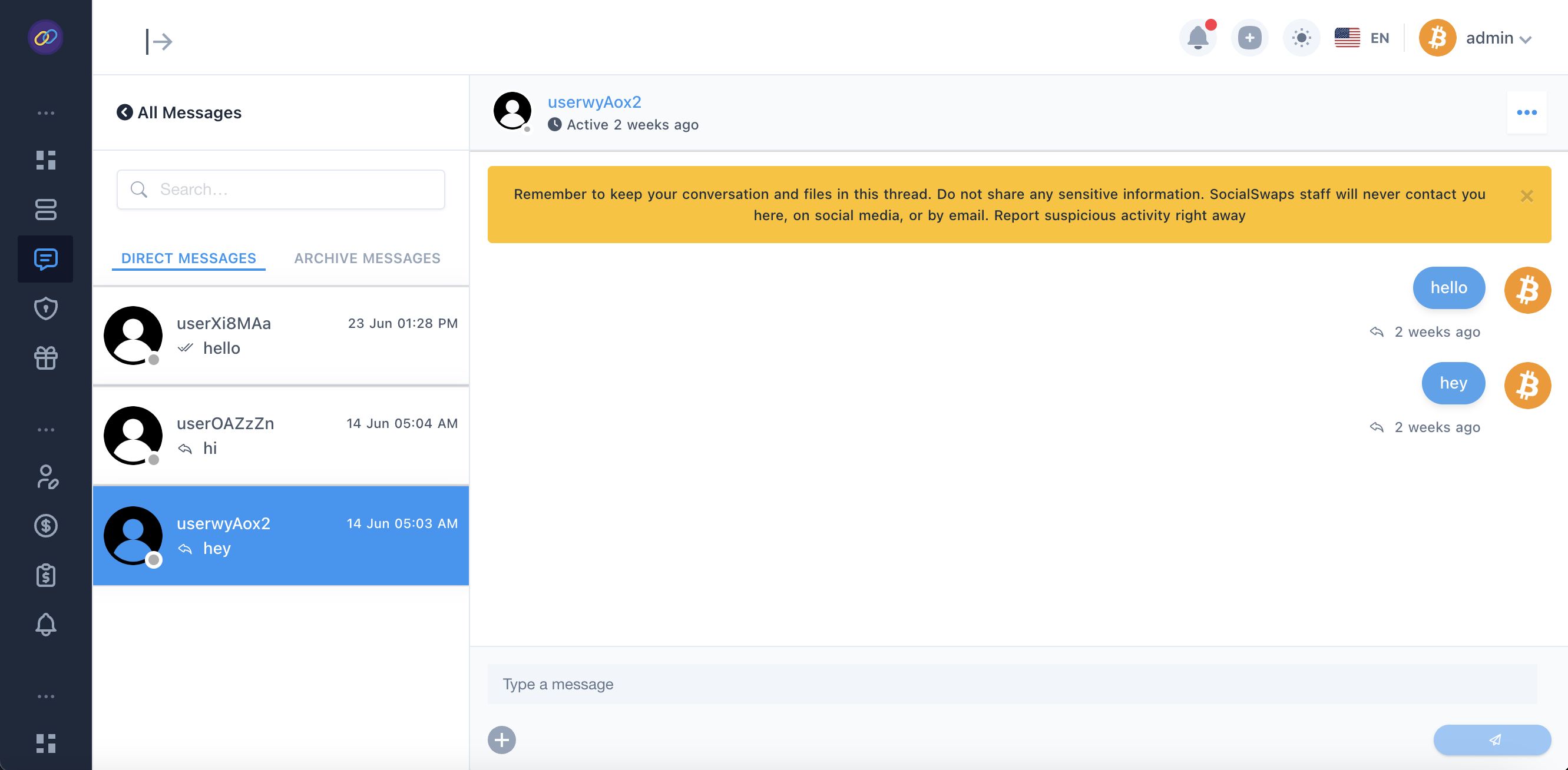Click the admin Bitcoin avatar in header

coord(1437,38)
